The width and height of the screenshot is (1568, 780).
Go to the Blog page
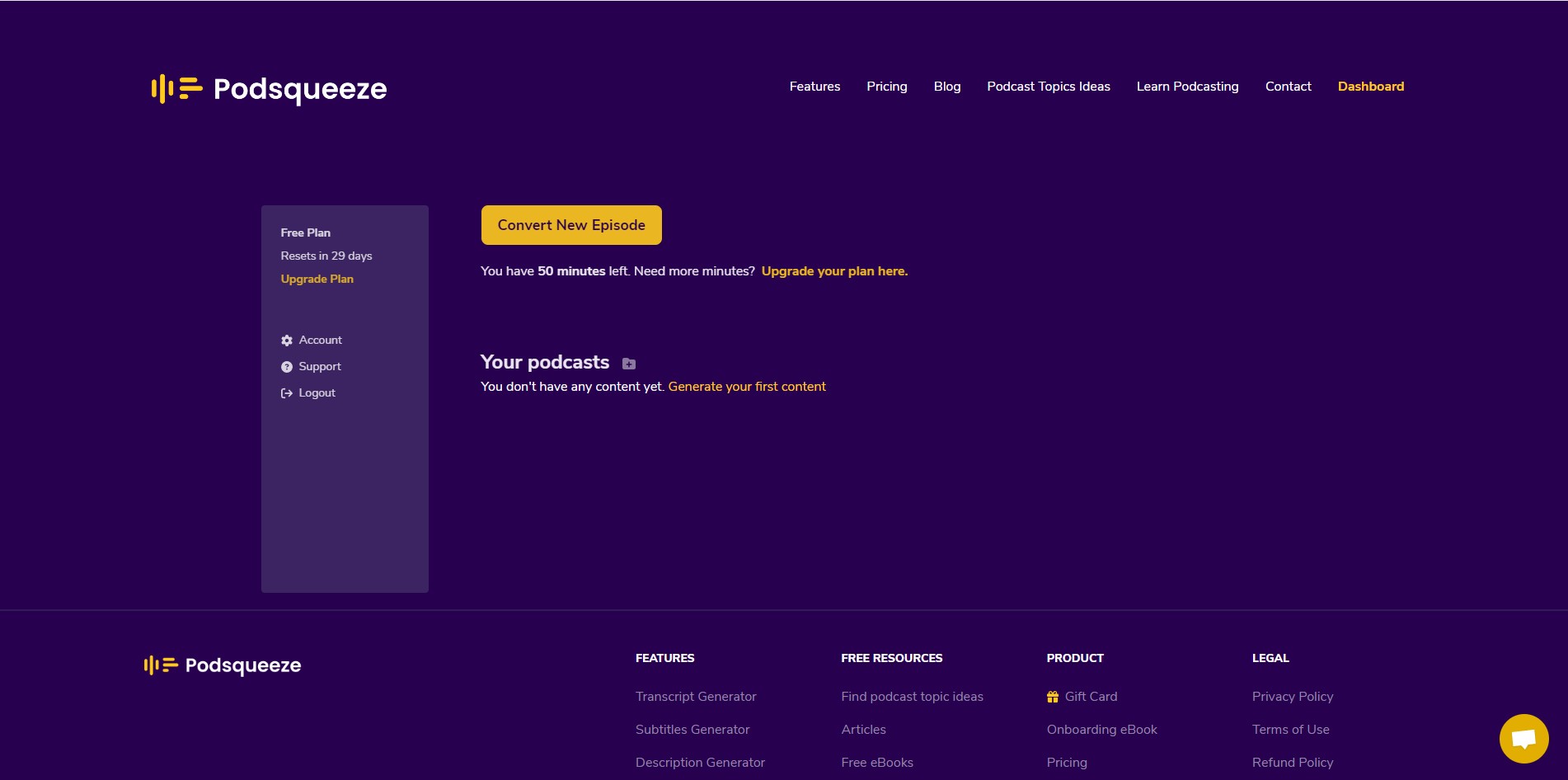[947, 87]
